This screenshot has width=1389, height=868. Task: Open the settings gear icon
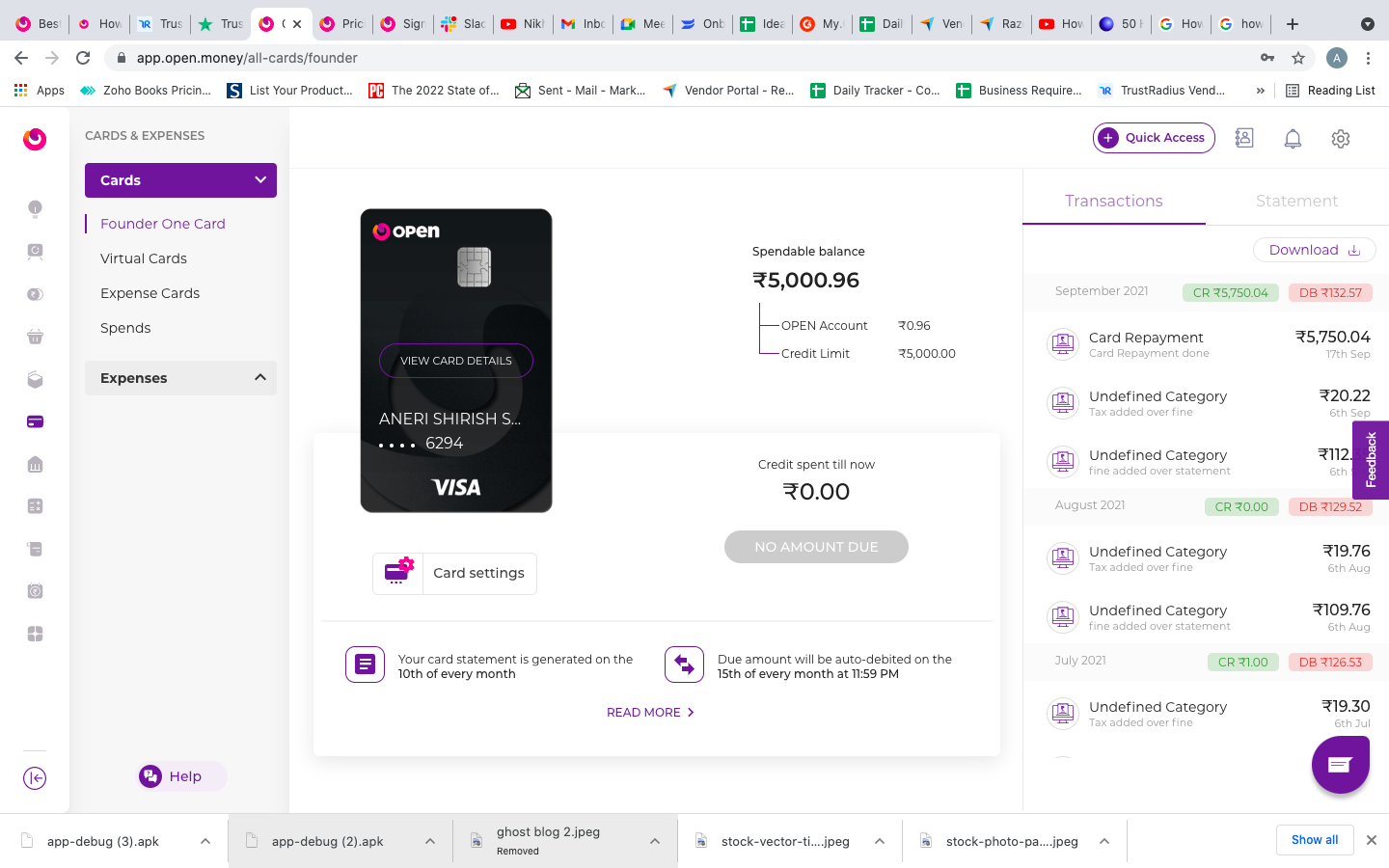click(1340, 139)
